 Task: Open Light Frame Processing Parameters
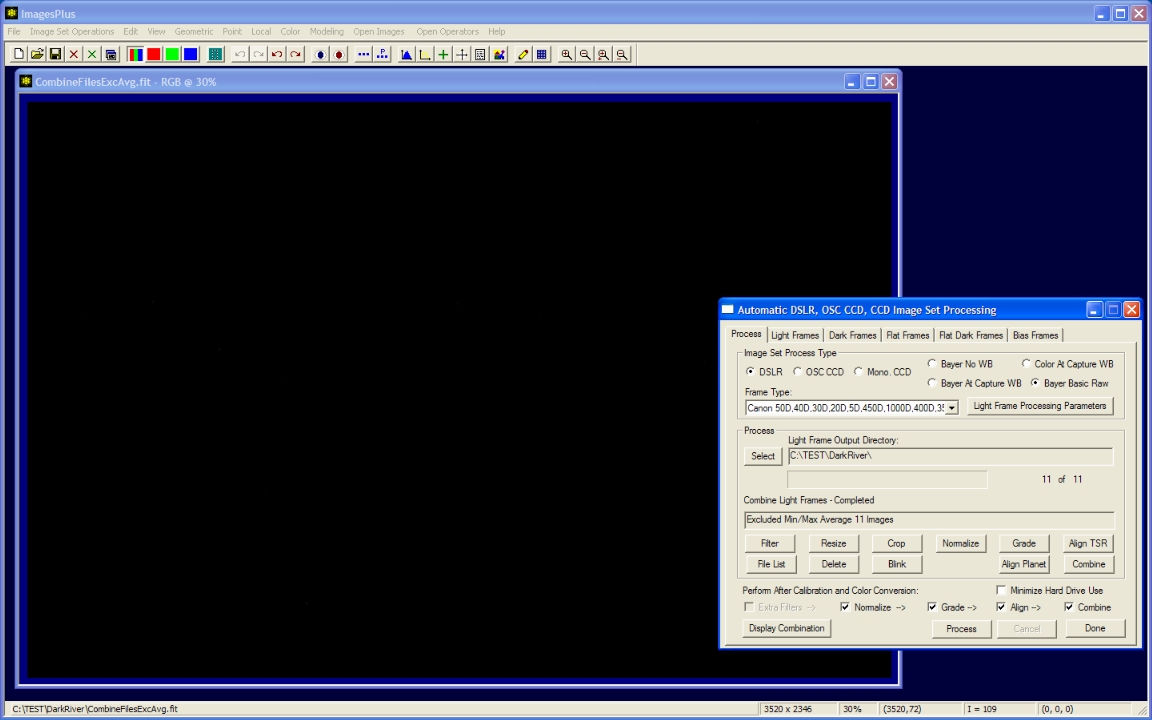click(x=1040, y=406)
